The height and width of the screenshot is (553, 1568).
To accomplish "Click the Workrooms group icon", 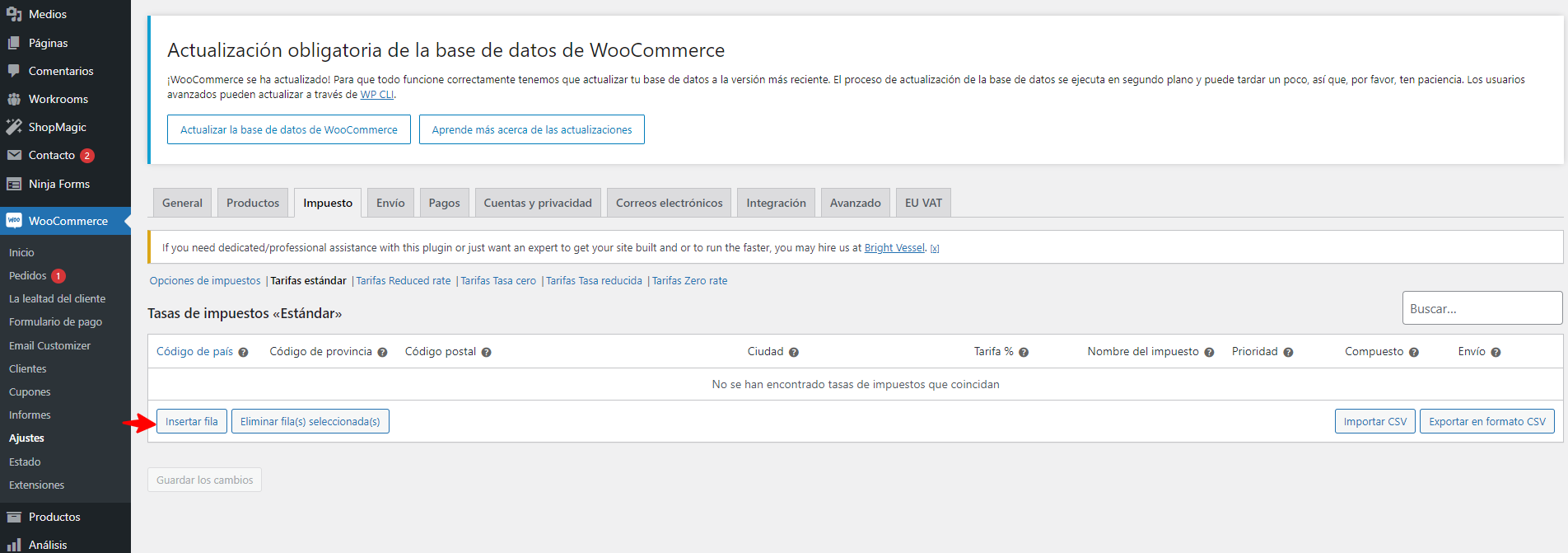I will 14,99.
